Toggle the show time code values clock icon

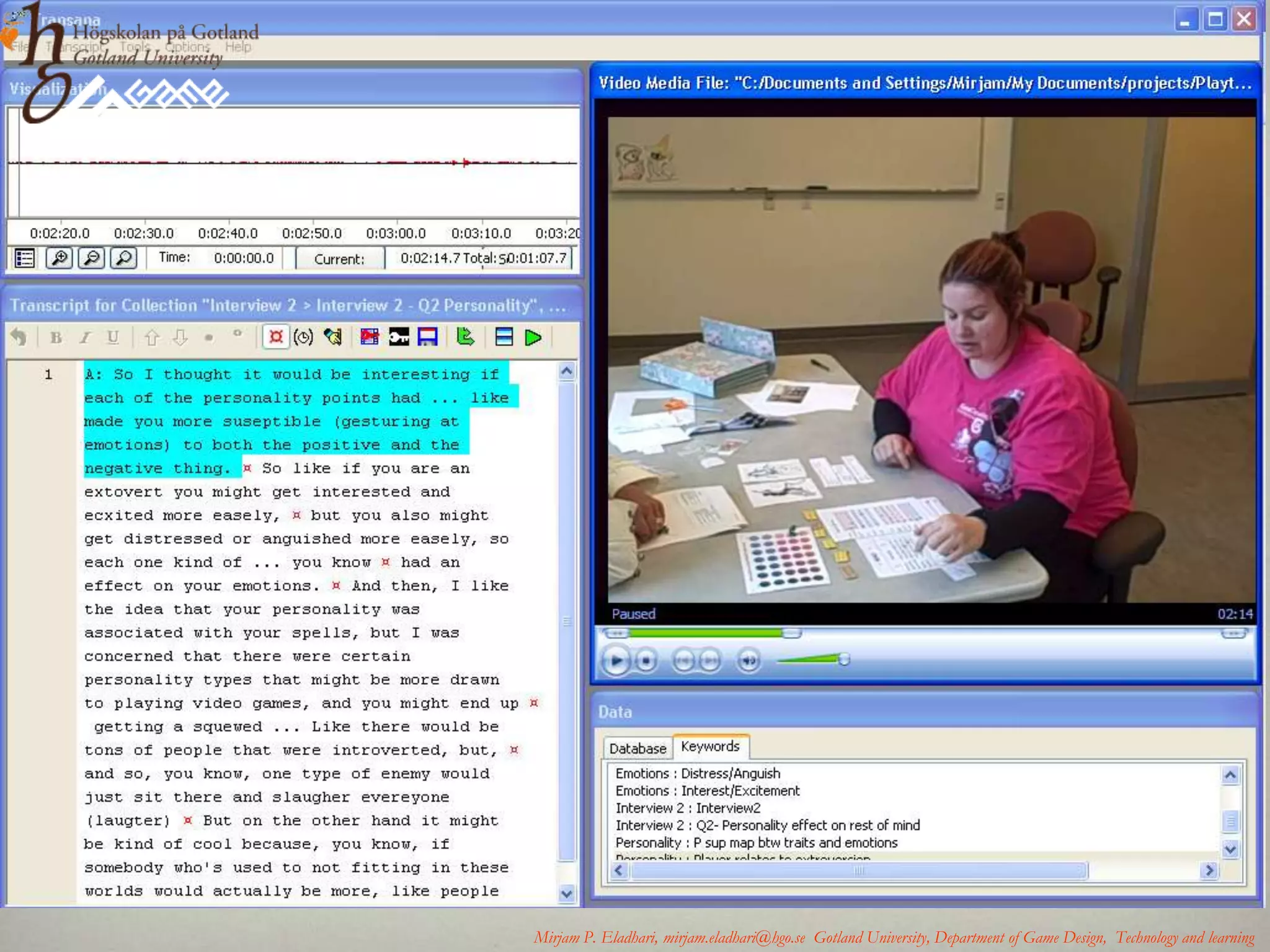(x=303, y=337)
